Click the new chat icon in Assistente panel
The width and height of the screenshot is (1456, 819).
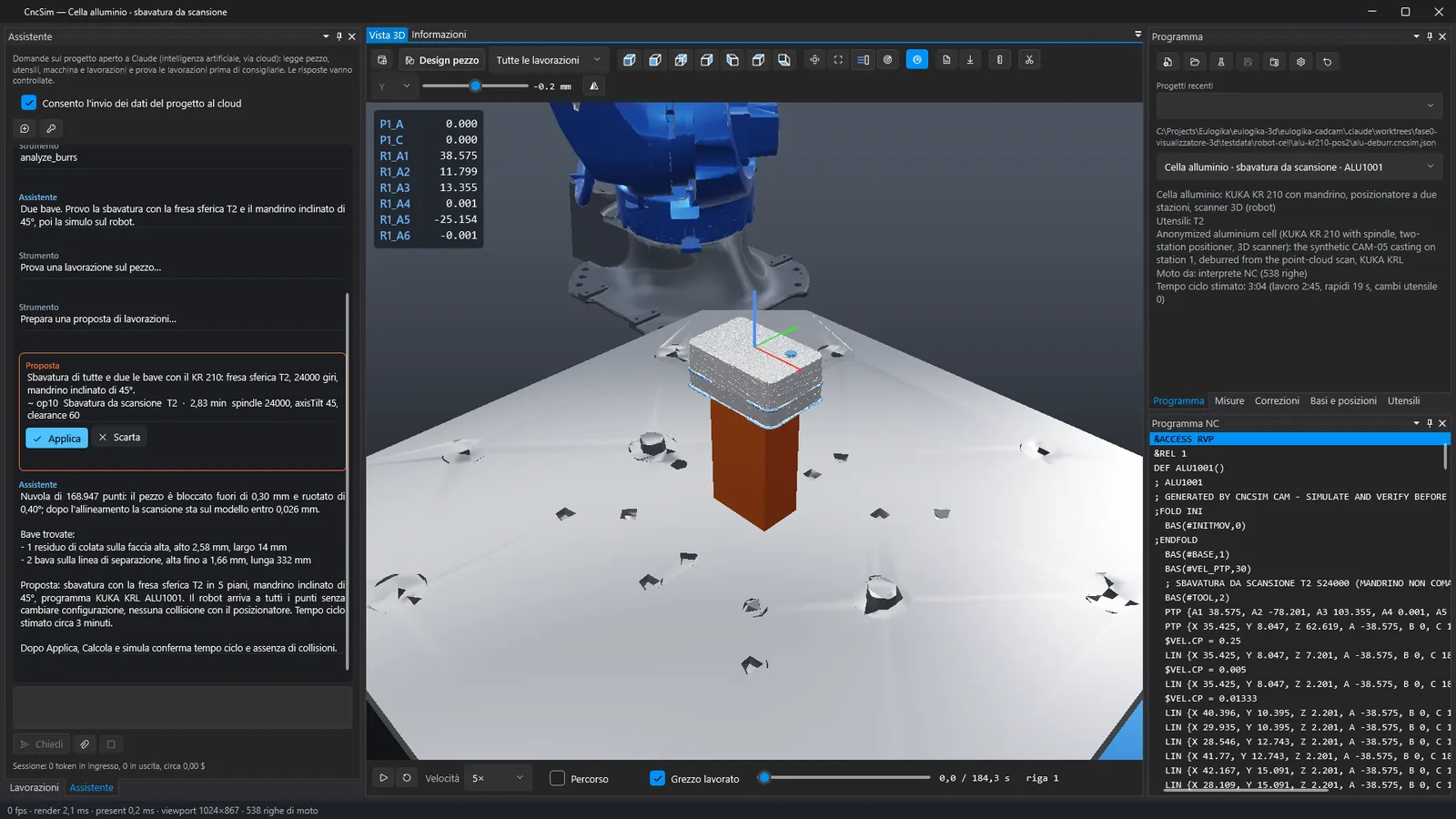25,128
